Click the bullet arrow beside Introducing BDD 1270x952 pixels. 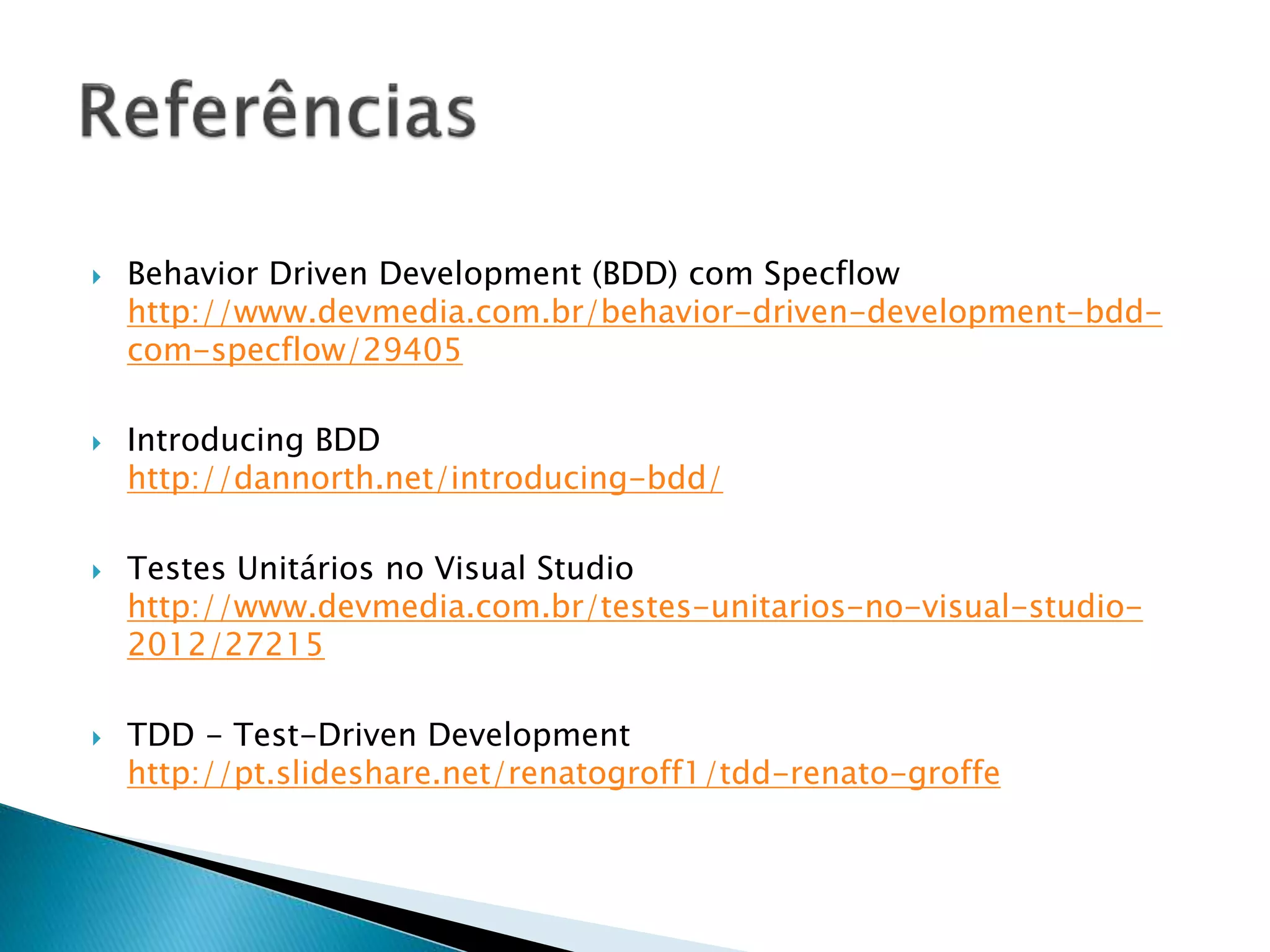tap(96, 443)
